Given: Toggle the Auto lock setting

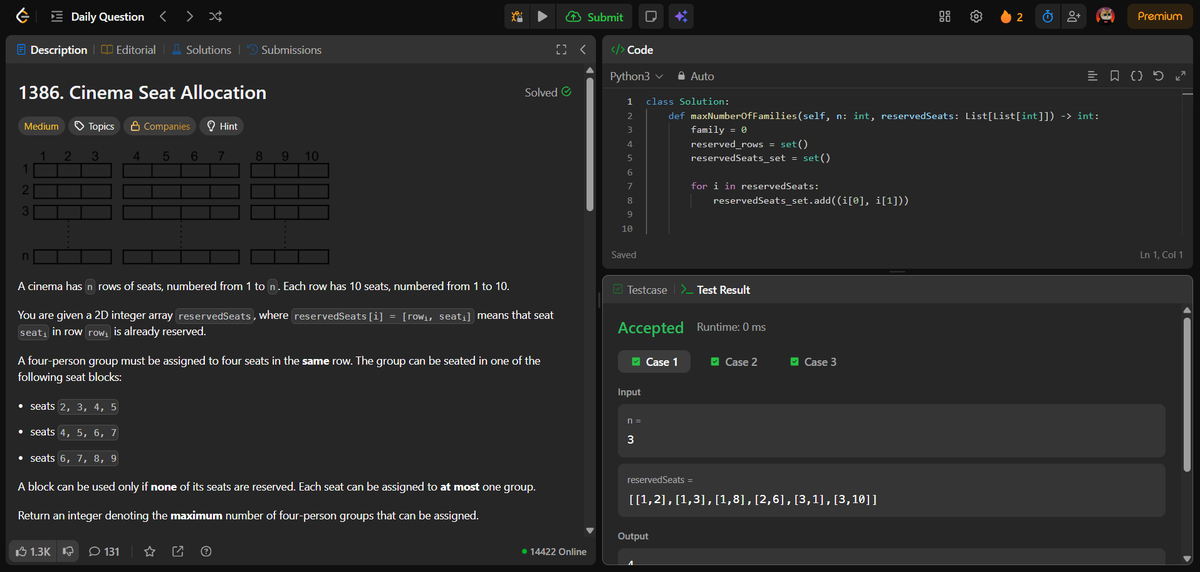Looking at the screenshot, I should (x=696, y=76).
